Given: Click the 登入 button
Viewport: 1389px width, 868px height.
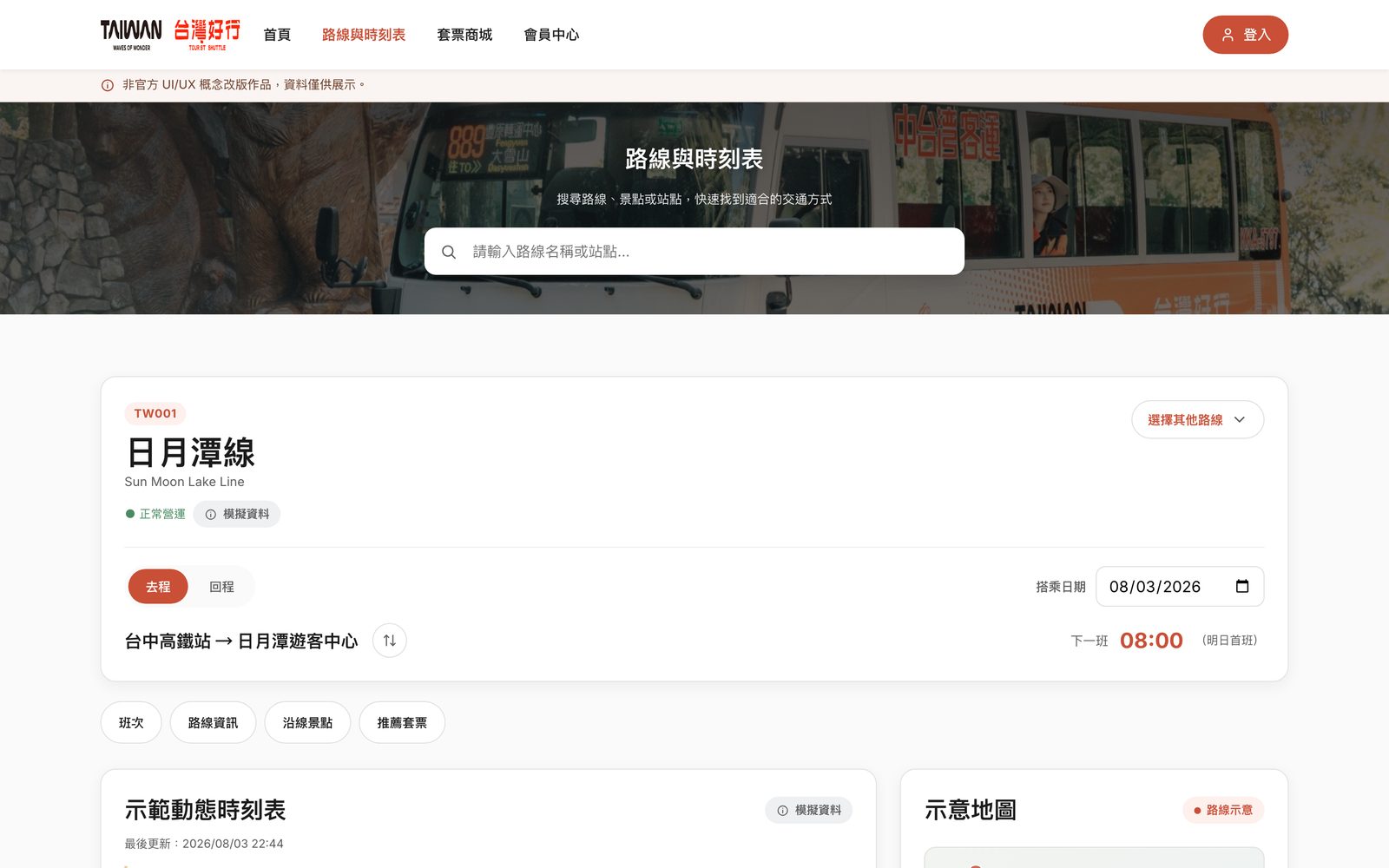Looking at the screenshot, I should [1245, 35].
